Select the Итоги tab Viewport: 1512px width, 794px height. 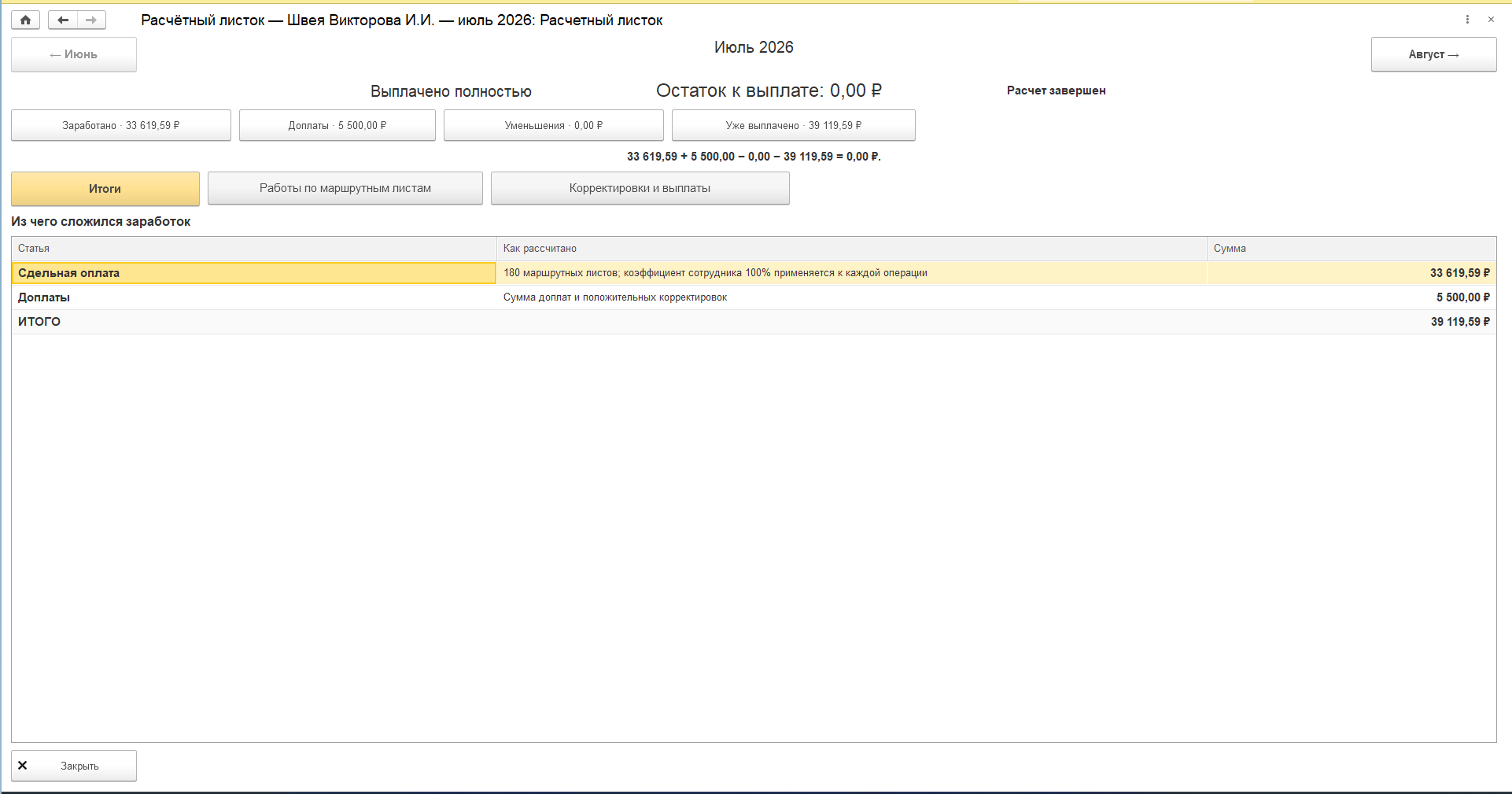105,189
